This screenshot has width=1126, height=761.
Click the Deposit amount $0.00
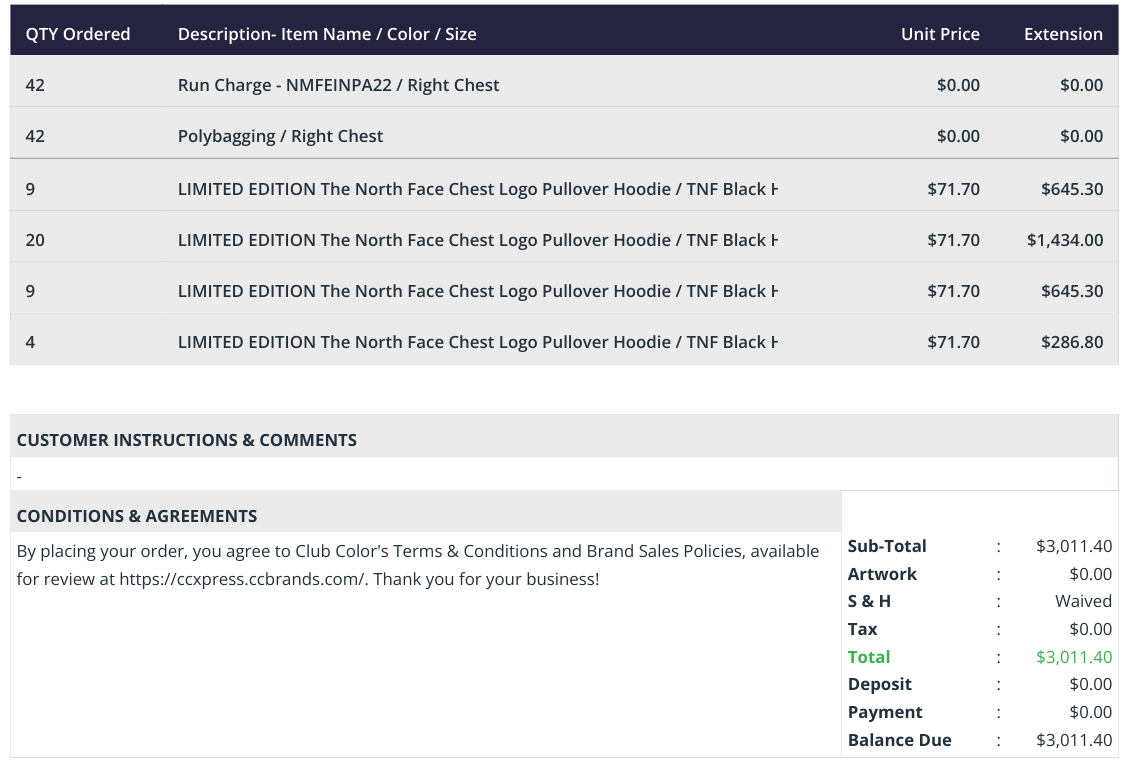pyautogui.click(x=1090, y=685)
